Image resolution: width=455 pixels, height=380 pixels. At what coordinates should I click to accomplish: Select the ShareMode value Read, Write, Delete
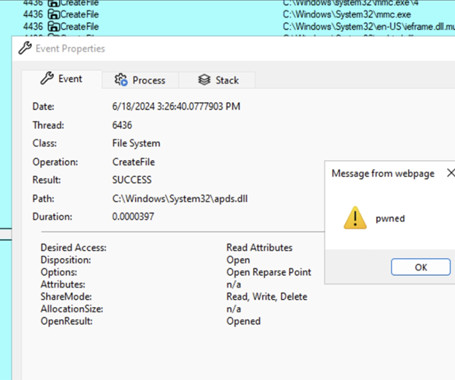point(267,296)
